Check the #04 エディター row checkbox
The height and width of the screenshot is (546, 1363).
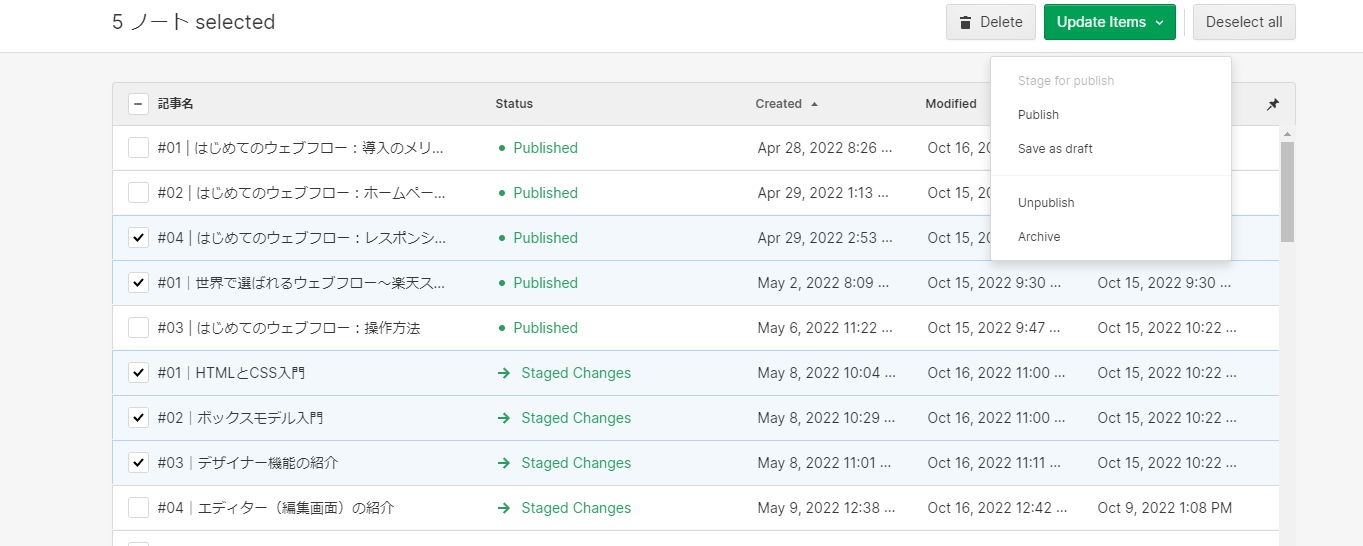coord(139,508)
